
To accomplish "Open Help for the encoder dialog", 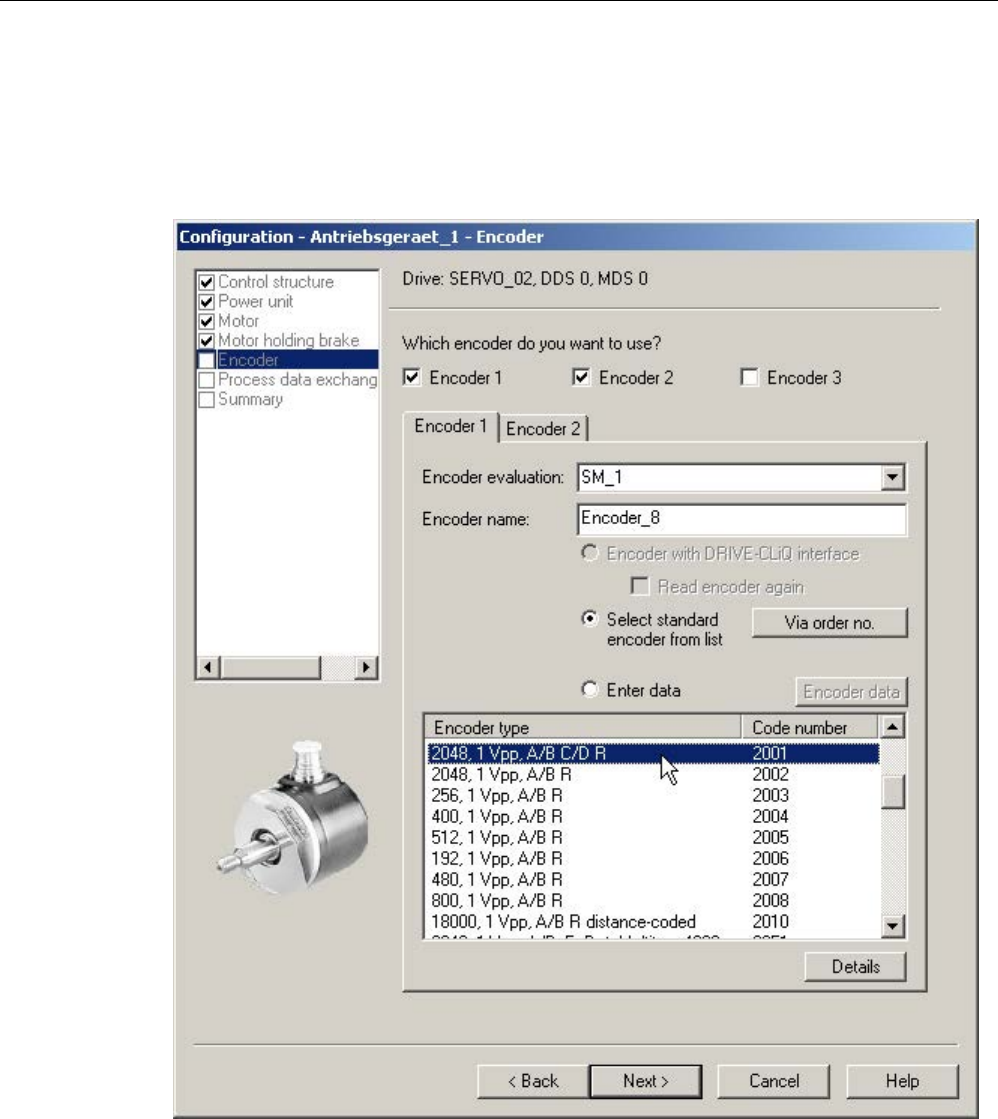I will [902, 1081].
